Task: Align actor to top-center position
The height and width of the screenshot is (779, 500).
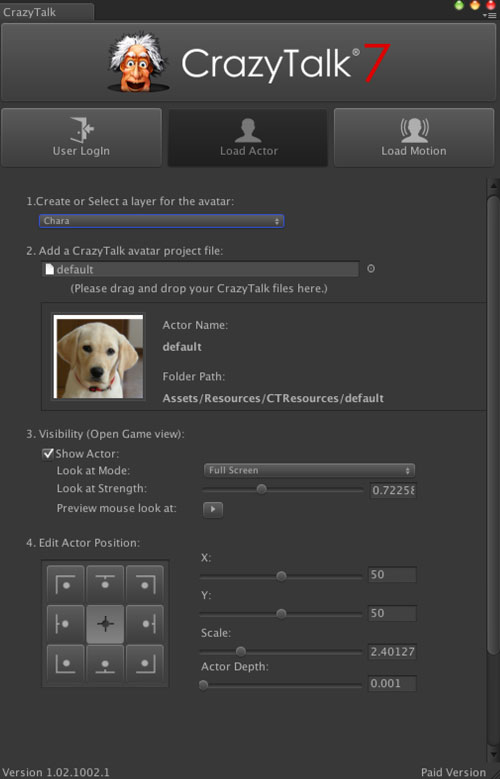Action: click(105, 584)
